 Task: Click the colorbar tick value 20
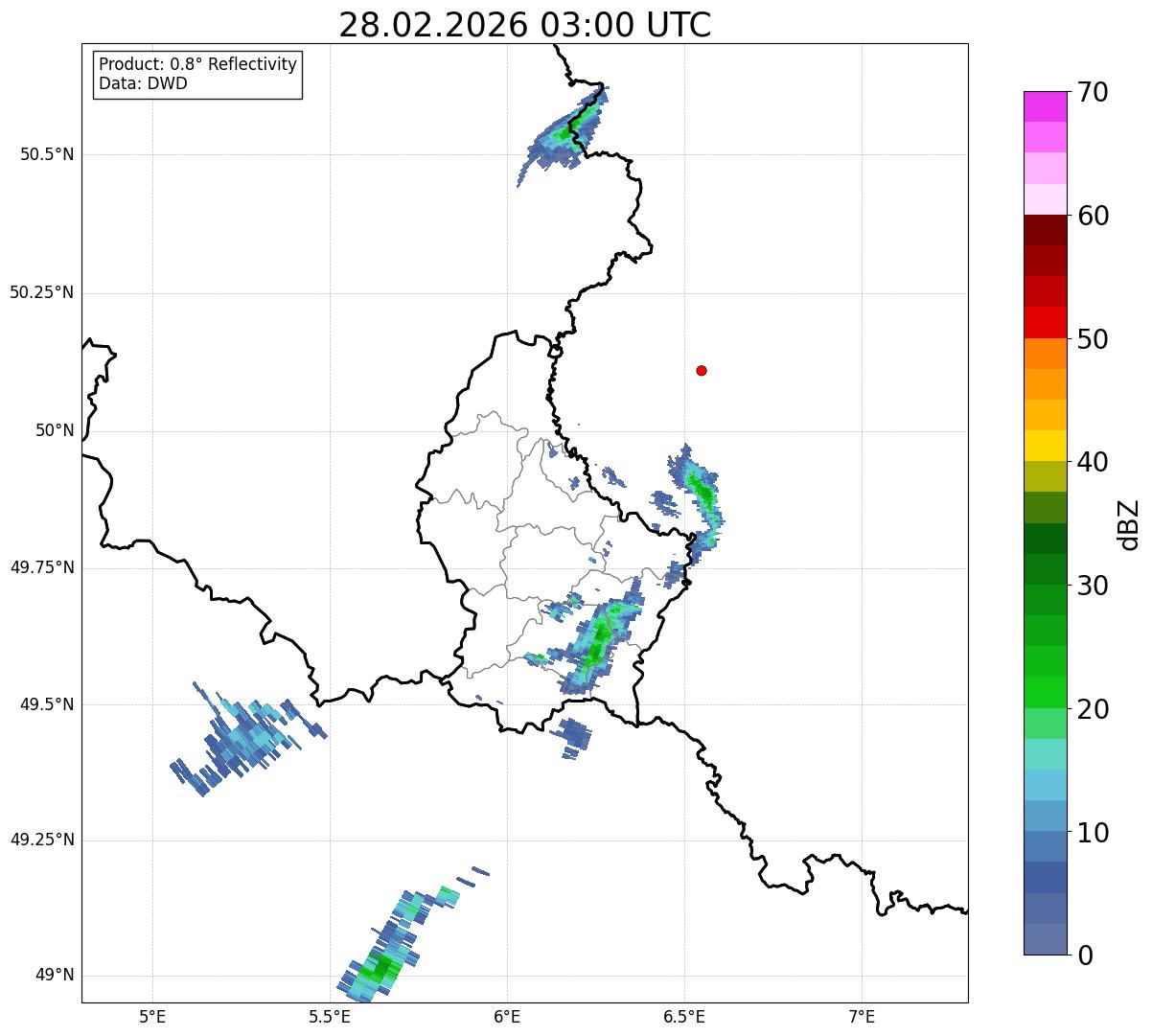(x=1093, y=709)
